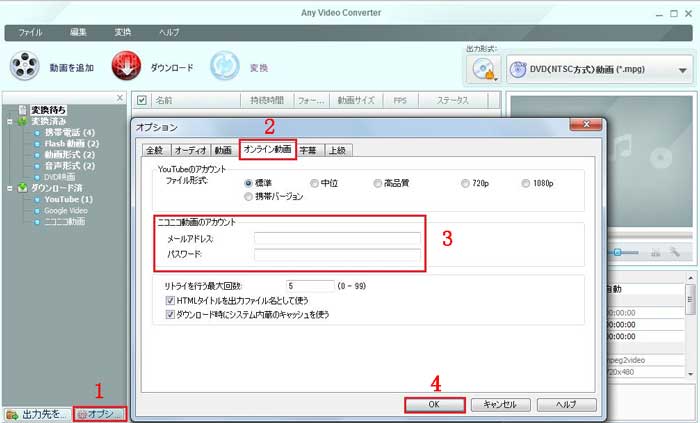Click the DVD disc icon in format box
The width and height of the screenshot is (700, 423).
(518, 70)
